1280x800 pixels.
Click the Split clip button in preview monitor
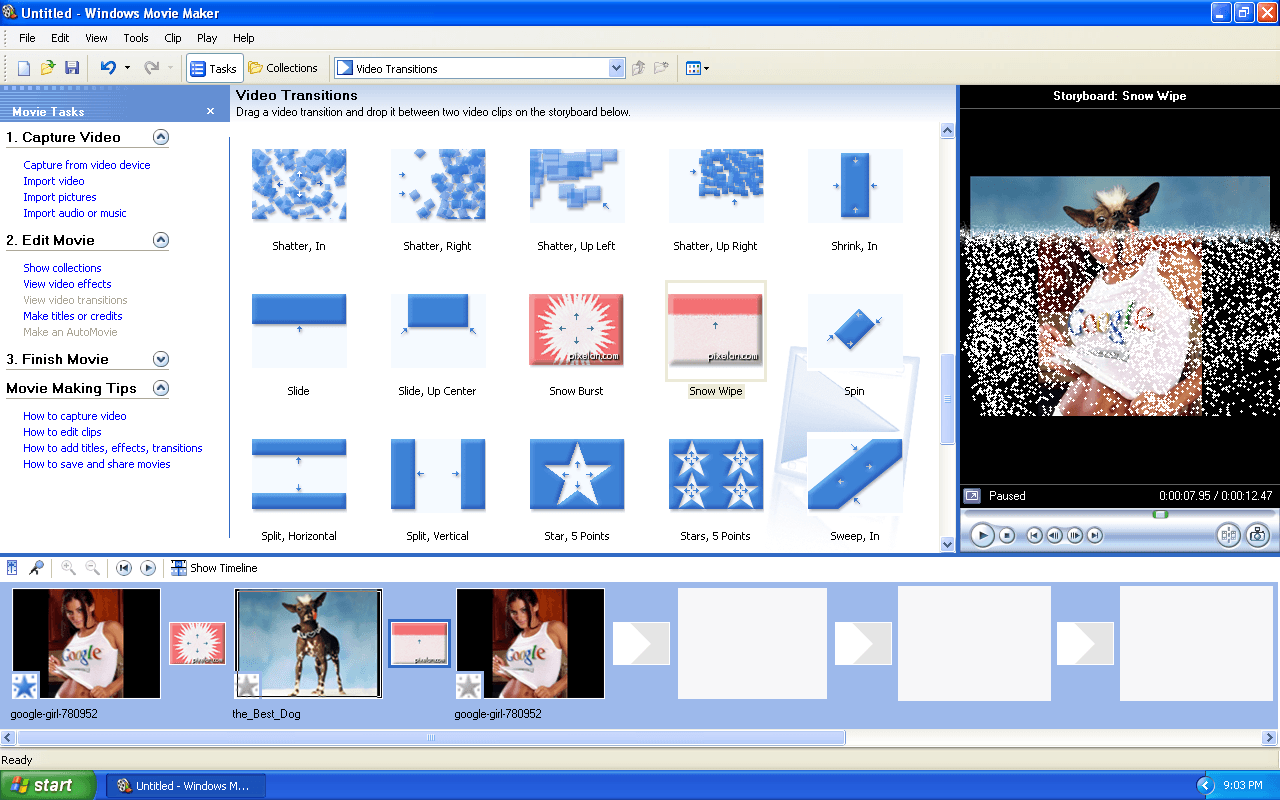coord(1228,535)
